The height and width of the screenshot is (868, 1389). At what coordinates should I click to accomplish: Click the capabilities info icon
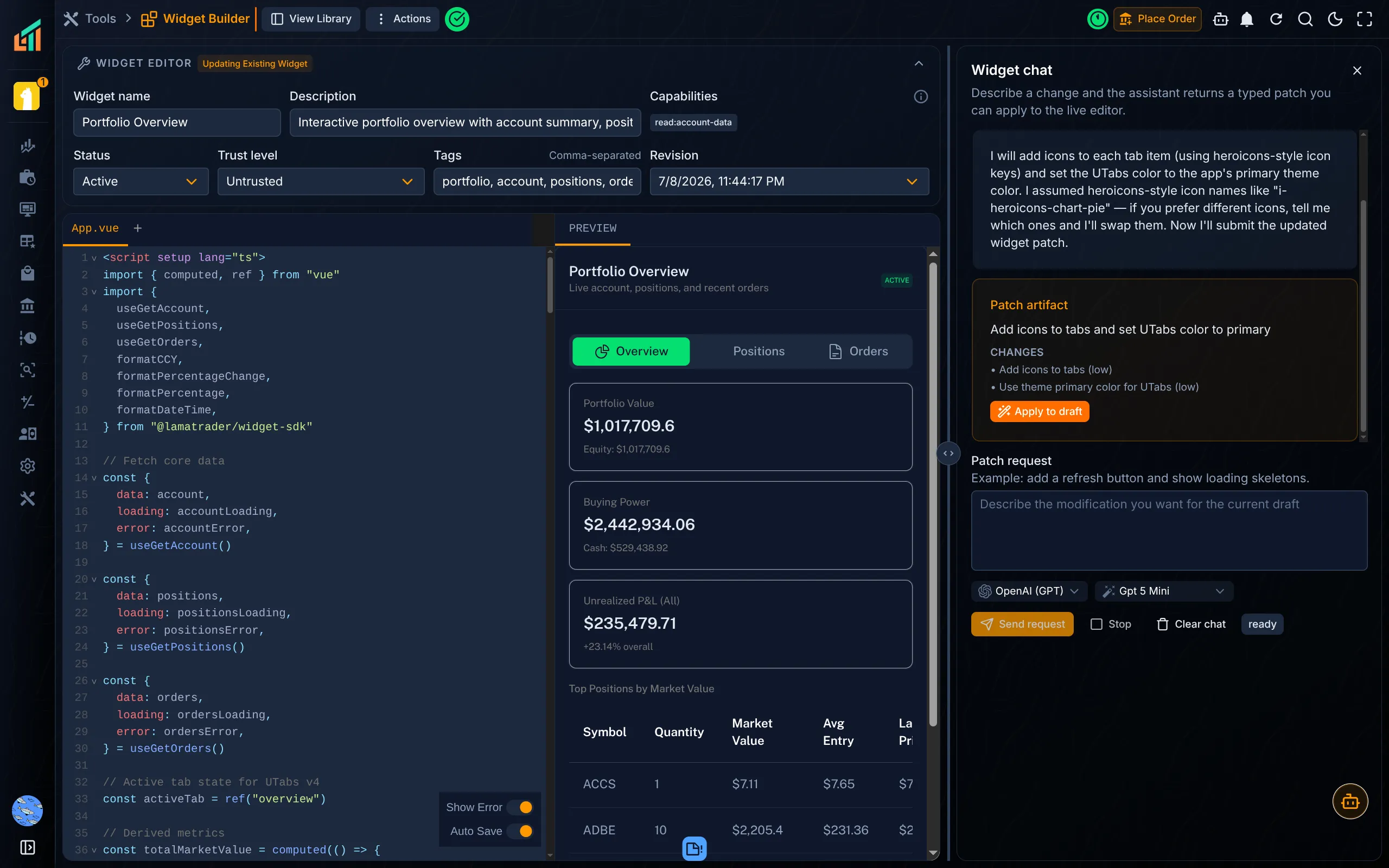point(921,97)
